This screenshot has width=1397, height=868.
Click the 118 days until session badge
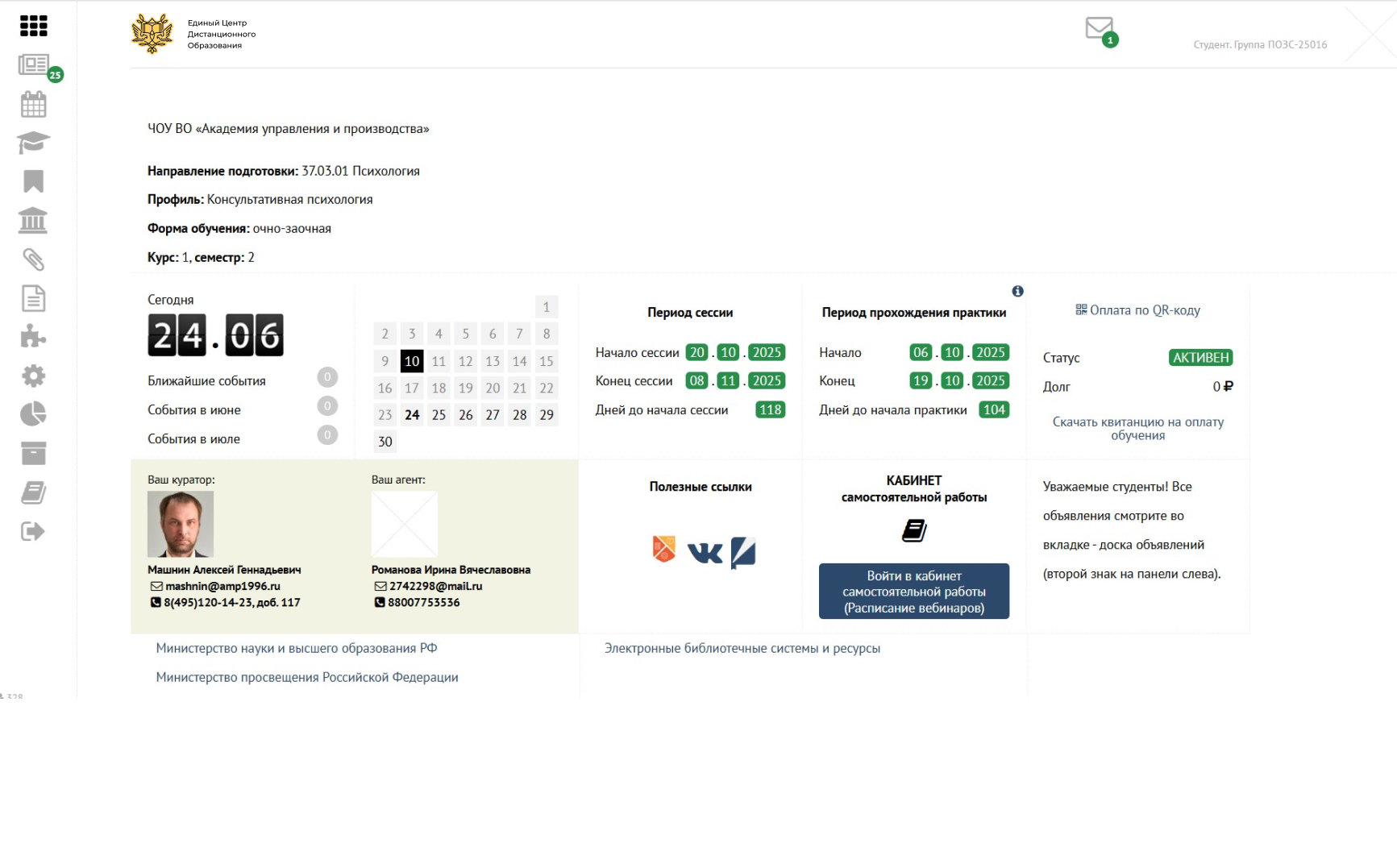pos(771,409)
